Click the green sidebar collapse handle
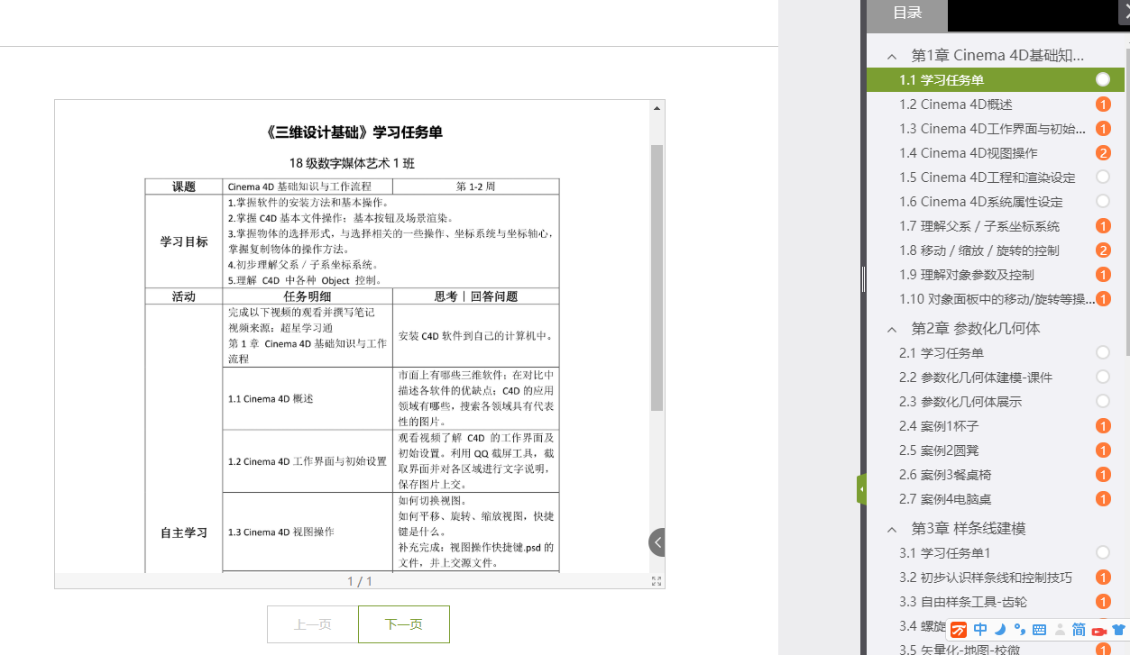1130x655 pixels. [x=861, y=489]
